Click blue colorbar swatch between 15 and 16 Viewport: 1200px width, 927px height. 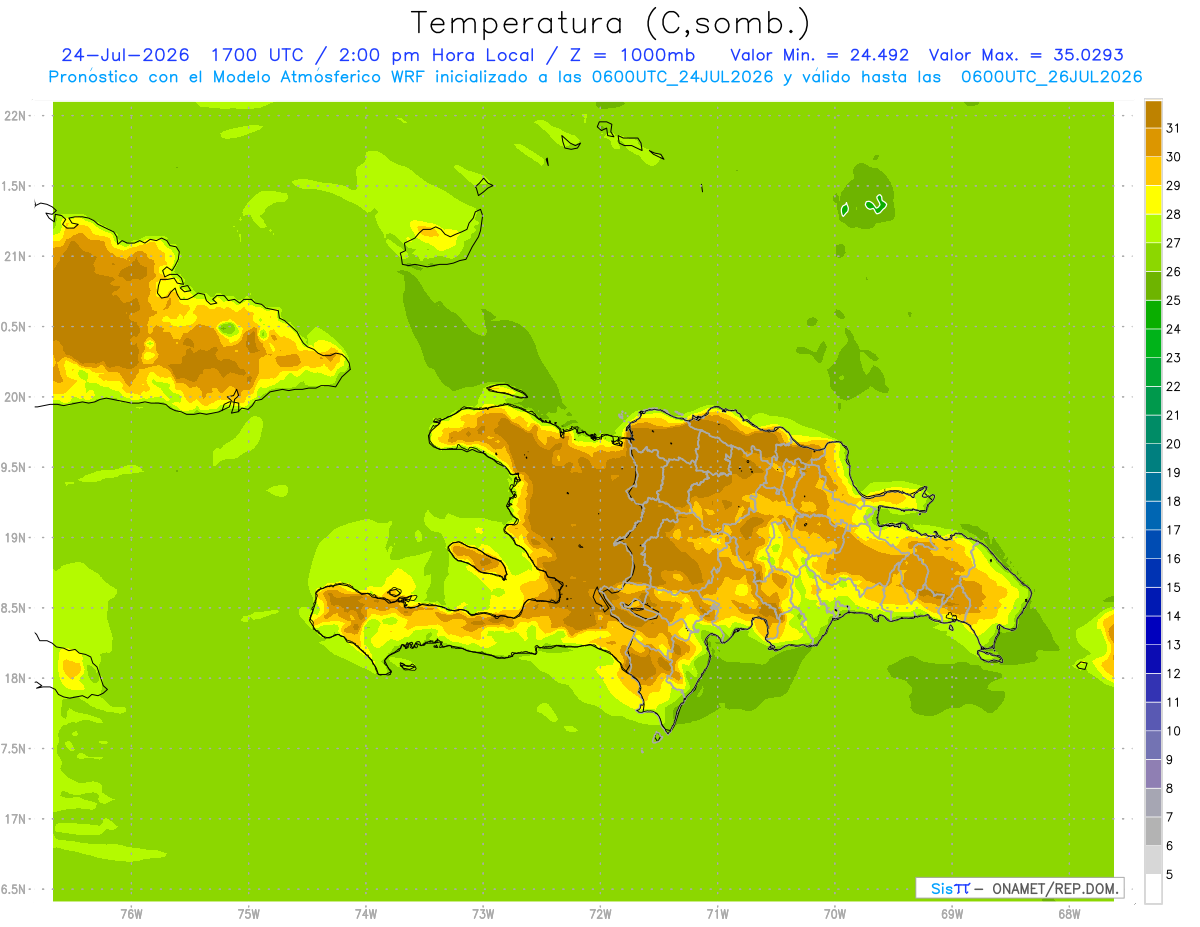click(1153, 573)
